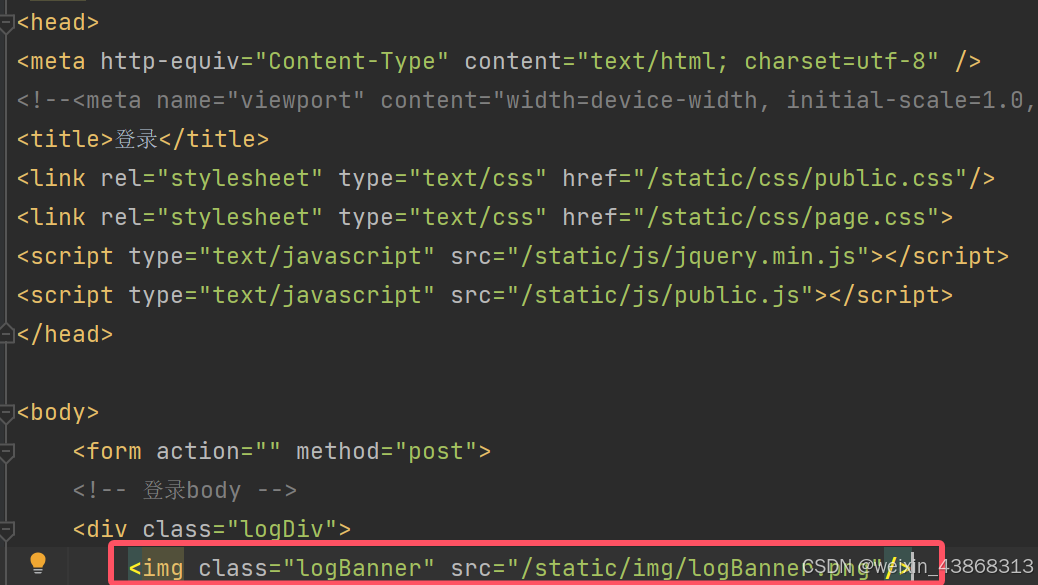Fold the <body> tag block

coord(7,414)
